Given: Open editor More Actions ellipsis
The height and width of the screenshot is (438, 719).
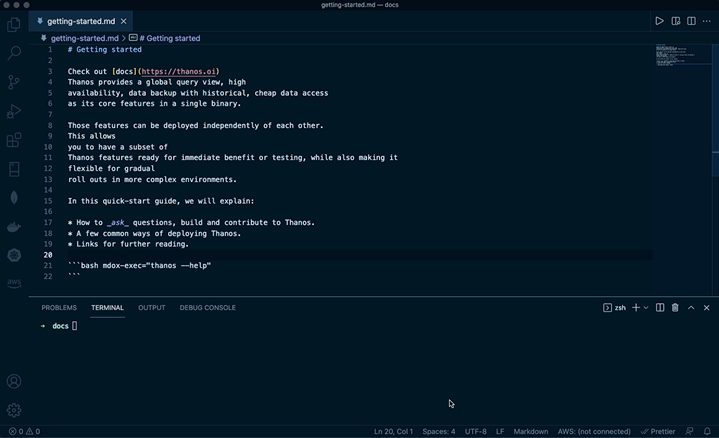Looking at the screenshot, I should pos(707,21).
